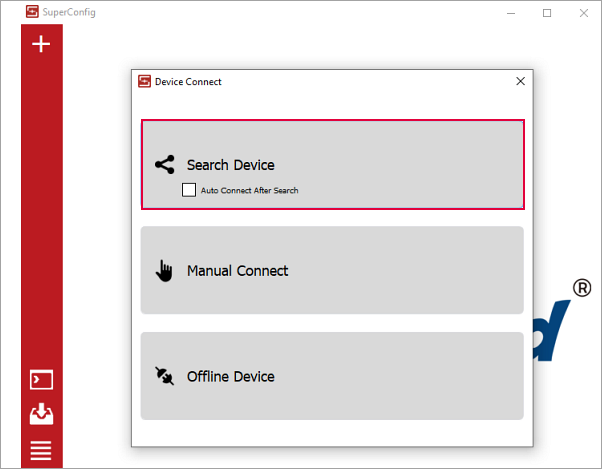
Task: Choose the Manual Connect option
Action: 332,271
